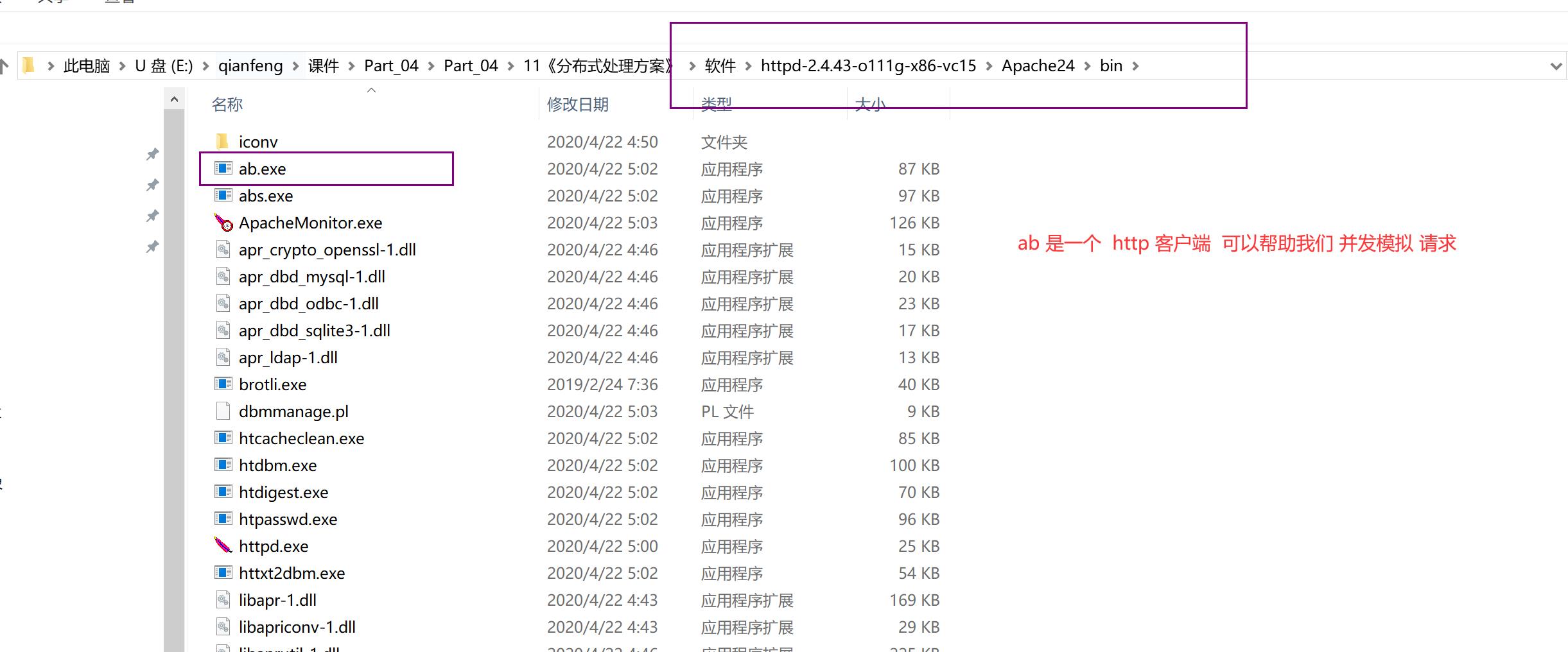
Task: Expand the chevron after 软件 breadcrumb
Action: pos(748,65)
